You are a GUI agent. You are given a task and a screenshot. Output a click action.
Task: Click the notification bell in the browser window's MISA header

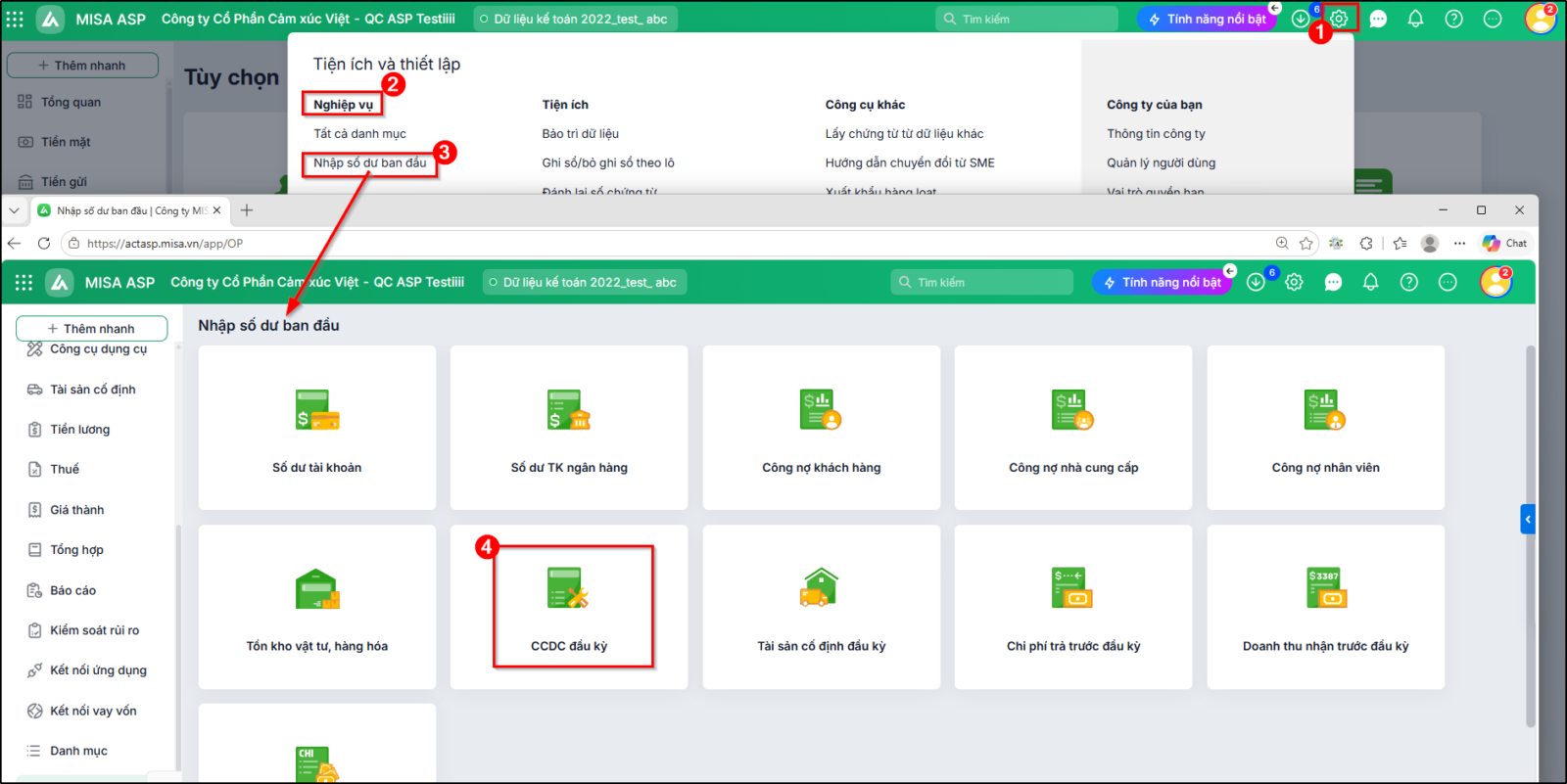pos(1371,282)
